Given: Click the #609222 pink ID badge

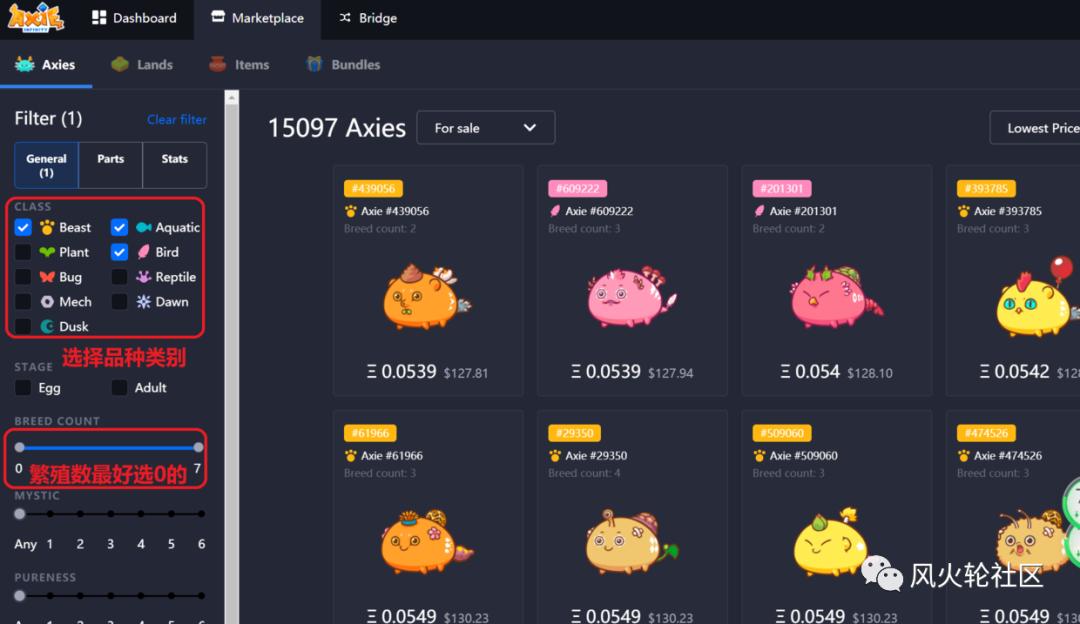Looking at the screenshot, I should click(x=577, y=189).
